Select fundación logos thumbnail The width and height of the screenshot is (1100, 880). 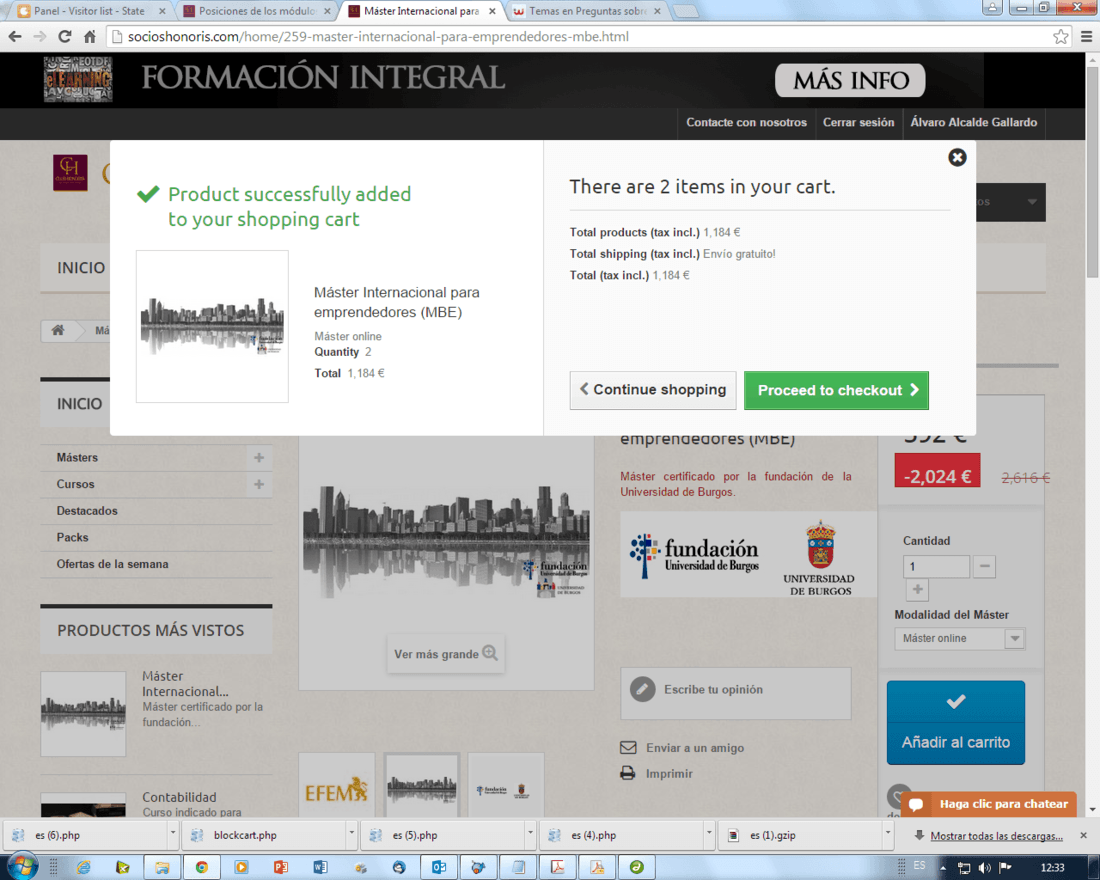[506, 786]
